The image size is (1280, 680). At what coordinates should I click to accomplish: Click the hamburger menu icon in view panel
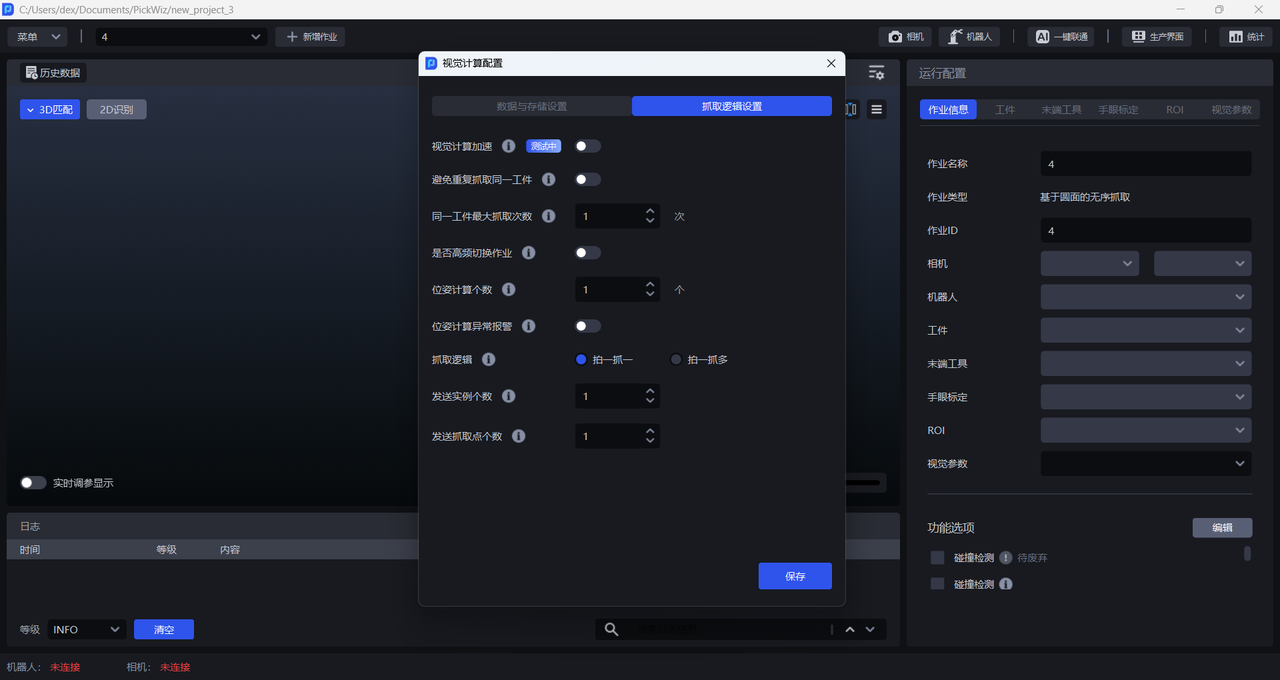(x=877, y=110)
